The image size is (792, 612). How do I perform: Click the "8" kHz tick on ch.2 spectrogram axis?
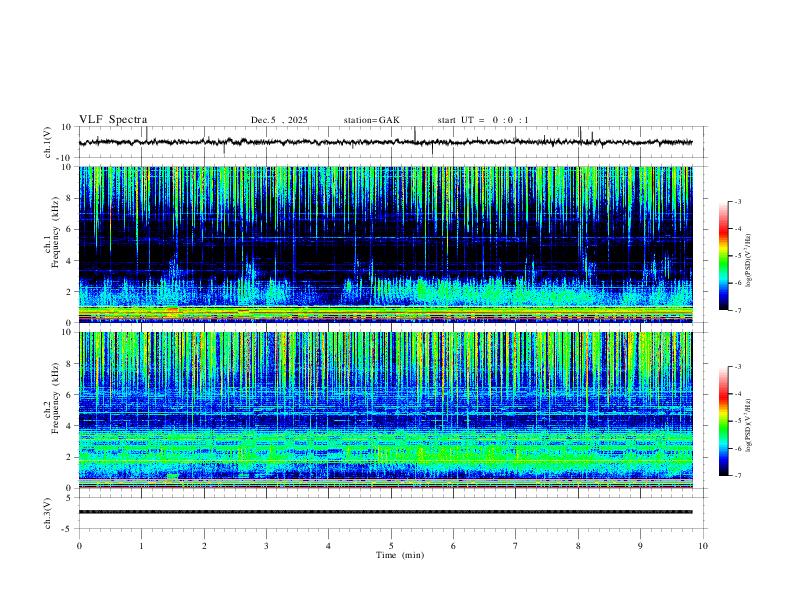(70, 364)
